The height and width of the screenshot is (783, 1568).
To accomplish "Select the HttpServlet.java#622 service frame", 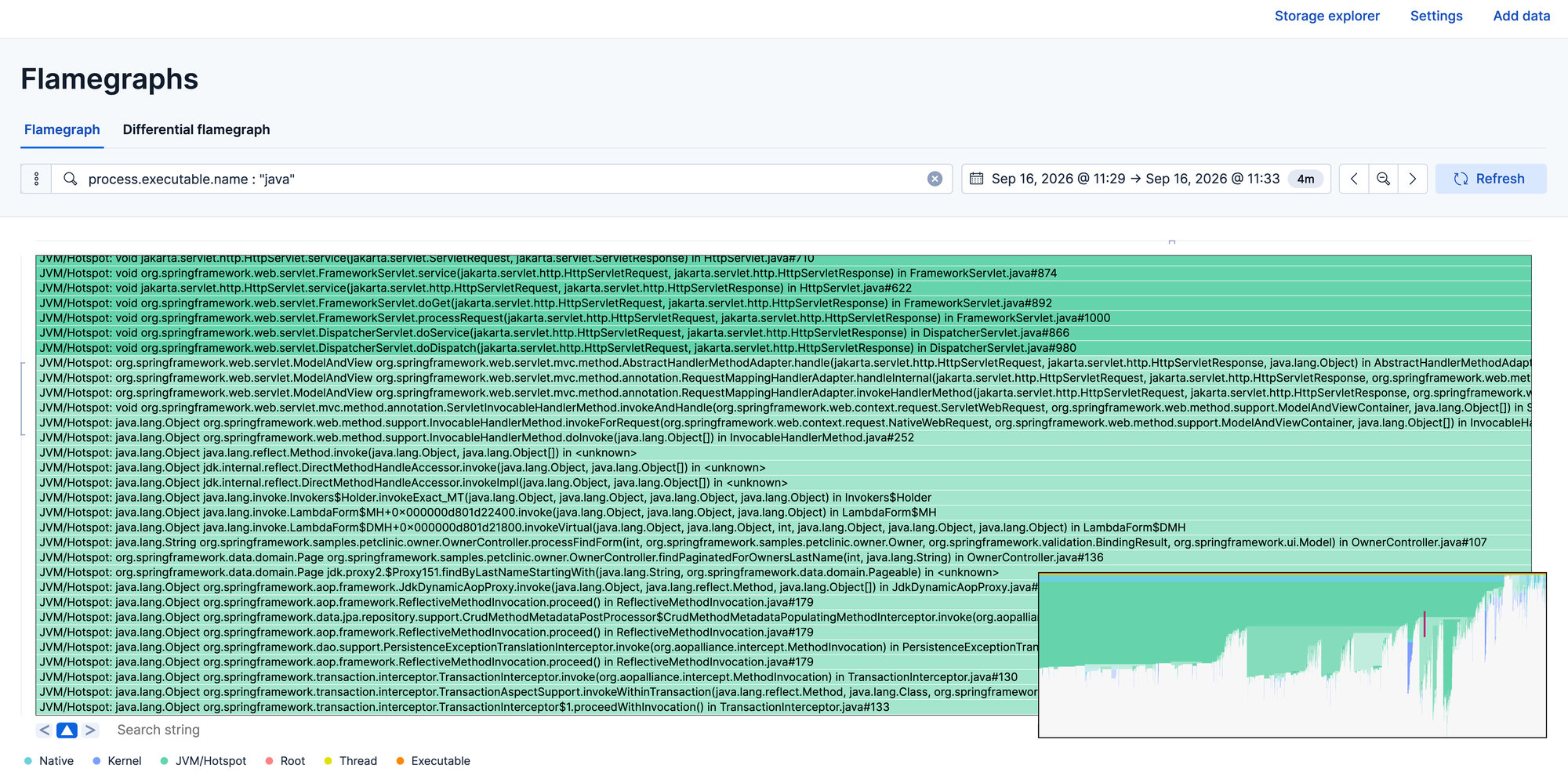I will (x=783, y=288).
